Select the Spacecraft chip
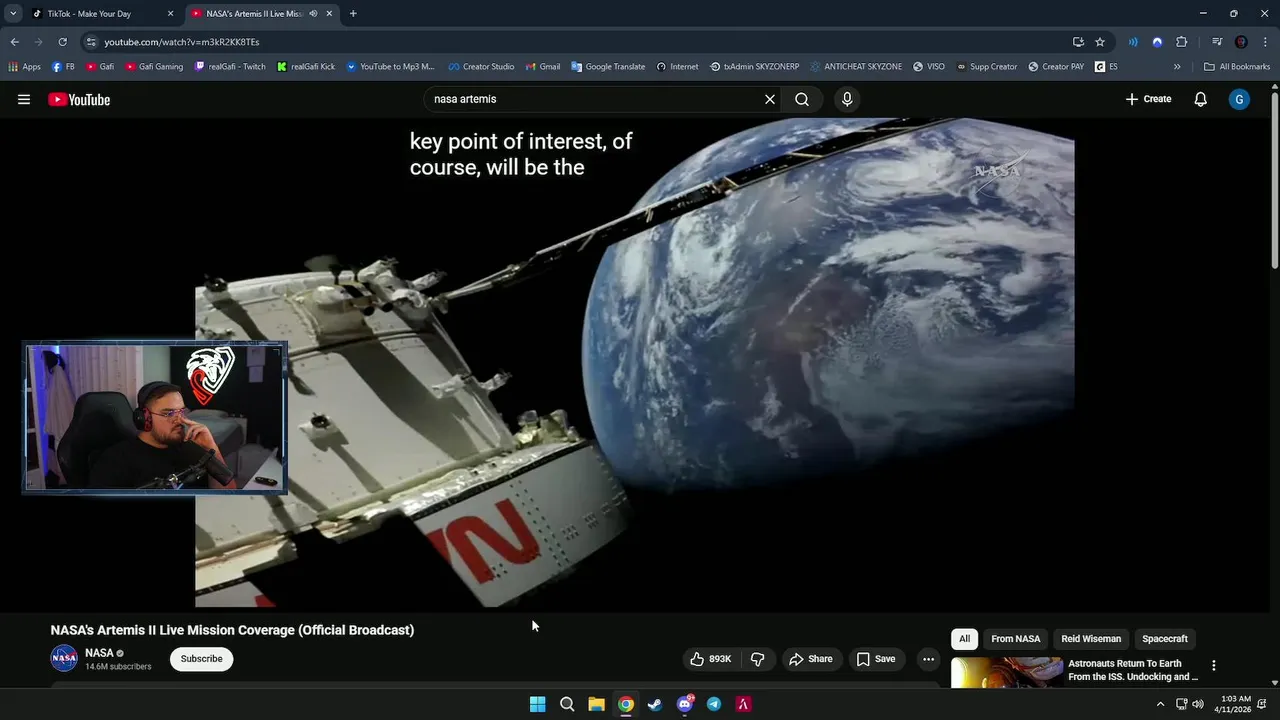Viewport: 1280px width, 720px height. (x=1165, y=639)
